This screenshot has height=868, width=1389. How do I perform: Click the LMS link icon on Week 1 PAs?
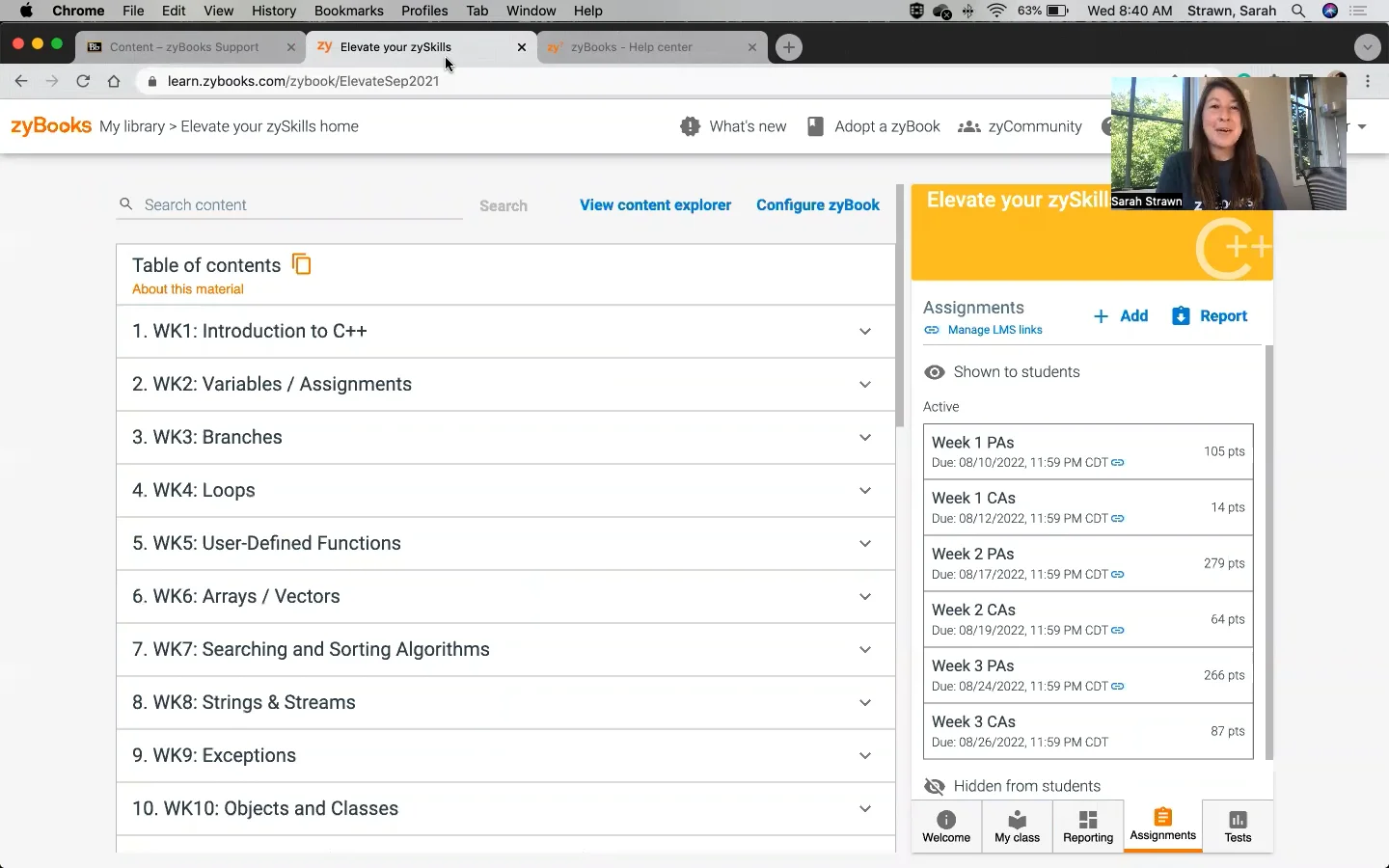1118,463
